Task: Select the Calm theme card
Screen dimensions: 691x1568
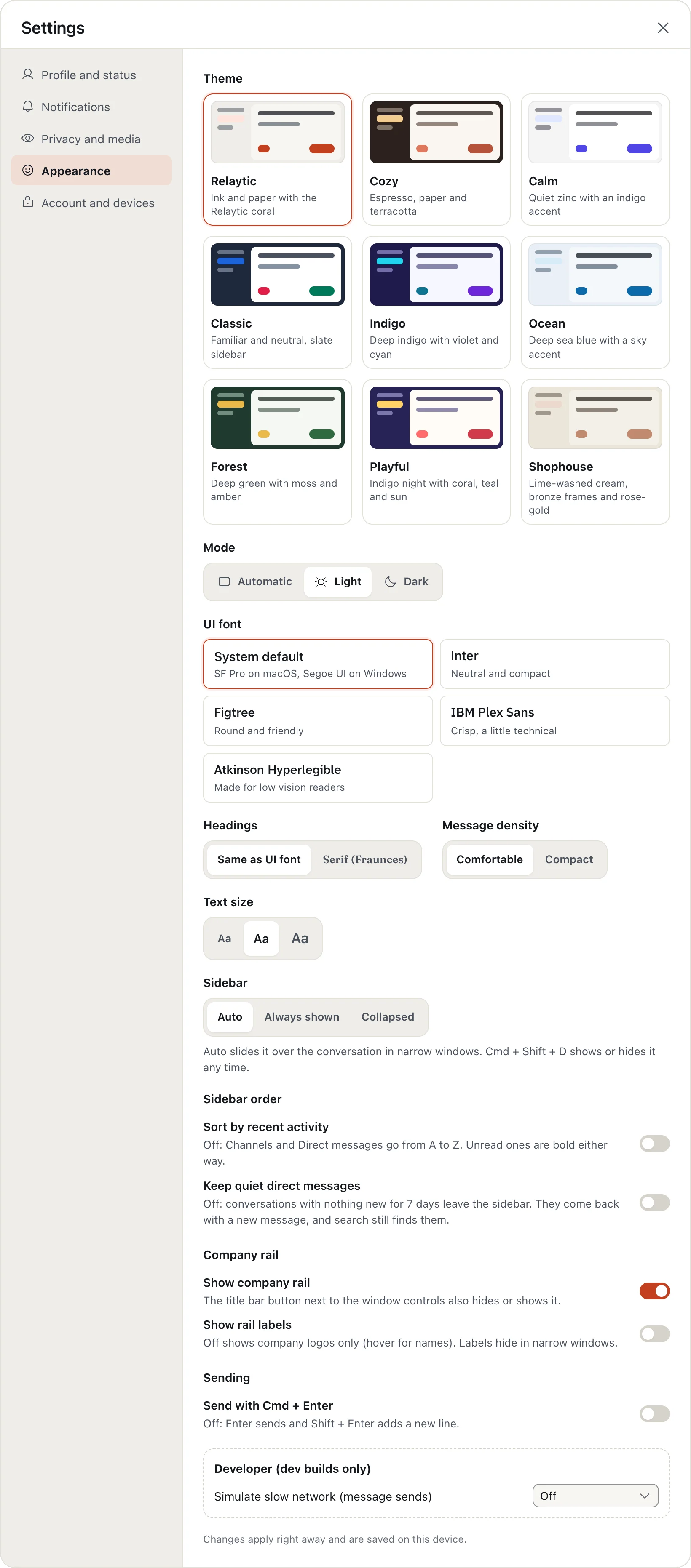Action: (x=595, y=160)
